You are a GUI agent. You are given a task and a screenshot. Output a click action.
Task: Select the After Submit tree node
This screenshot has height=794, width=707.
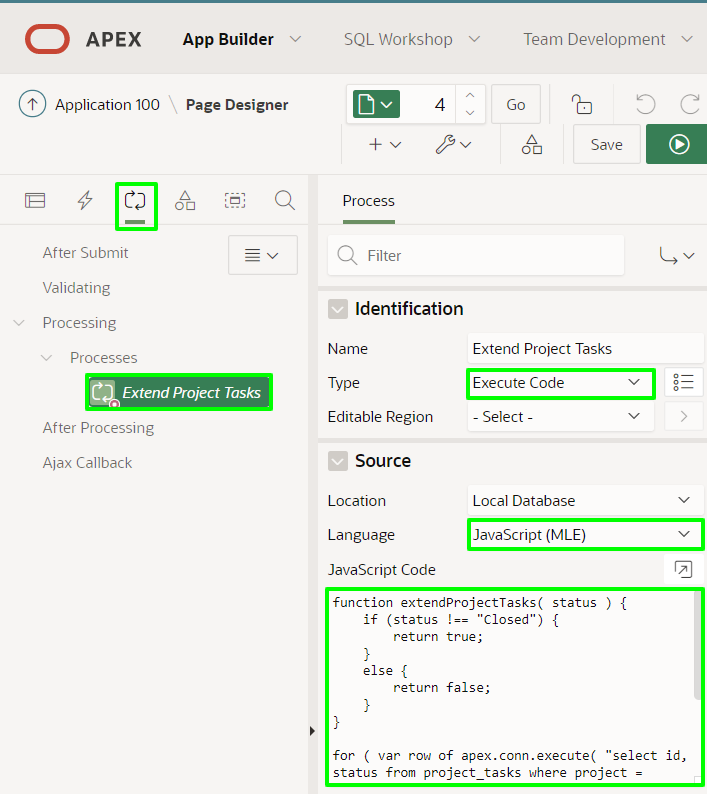point(86,253)
